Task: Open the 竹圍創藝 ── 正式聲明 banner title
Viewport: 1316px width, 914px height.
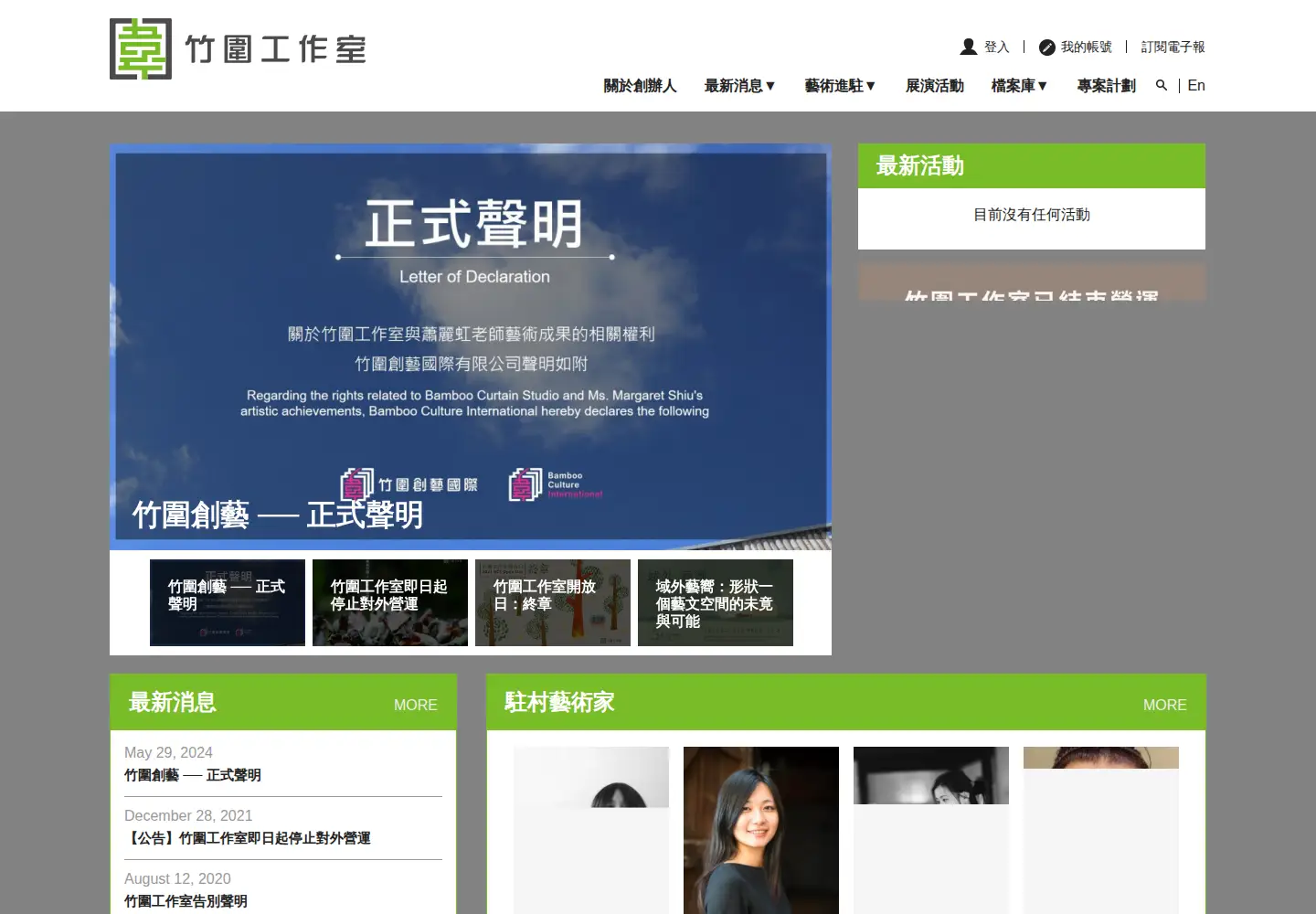Action: (x=278, y=515)
